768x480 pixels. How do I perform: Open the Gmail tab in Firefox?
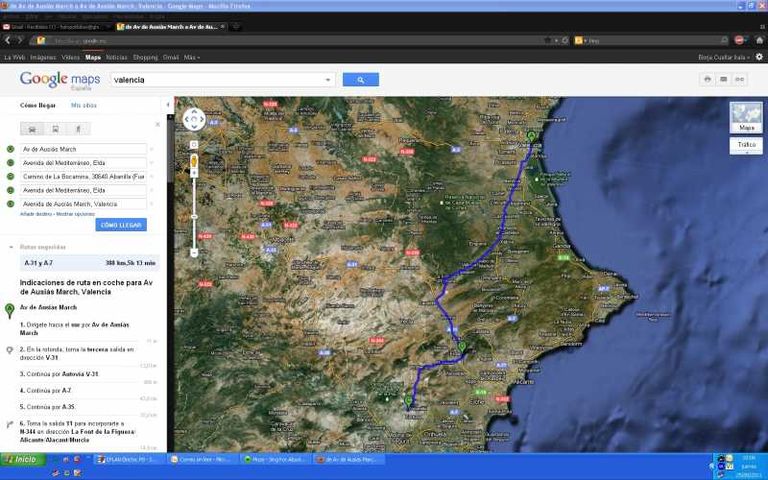coord(52,27)
